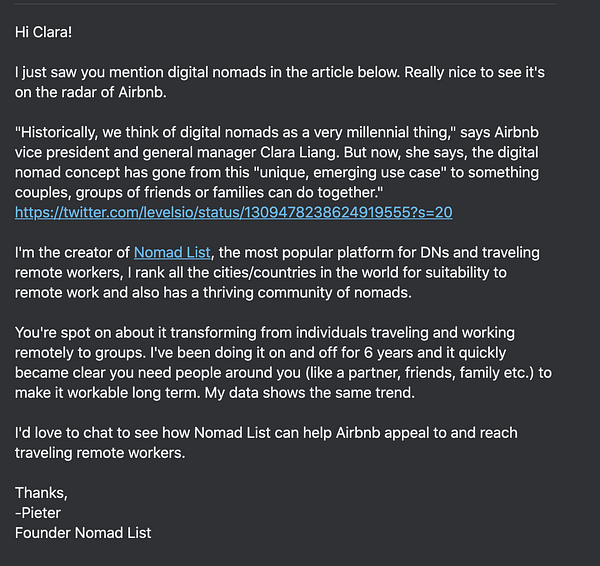The width and height of the screenshot is (600, 566).
Task: Click the text "on the radar of Airbnb."
Action: tap(91, 92)
